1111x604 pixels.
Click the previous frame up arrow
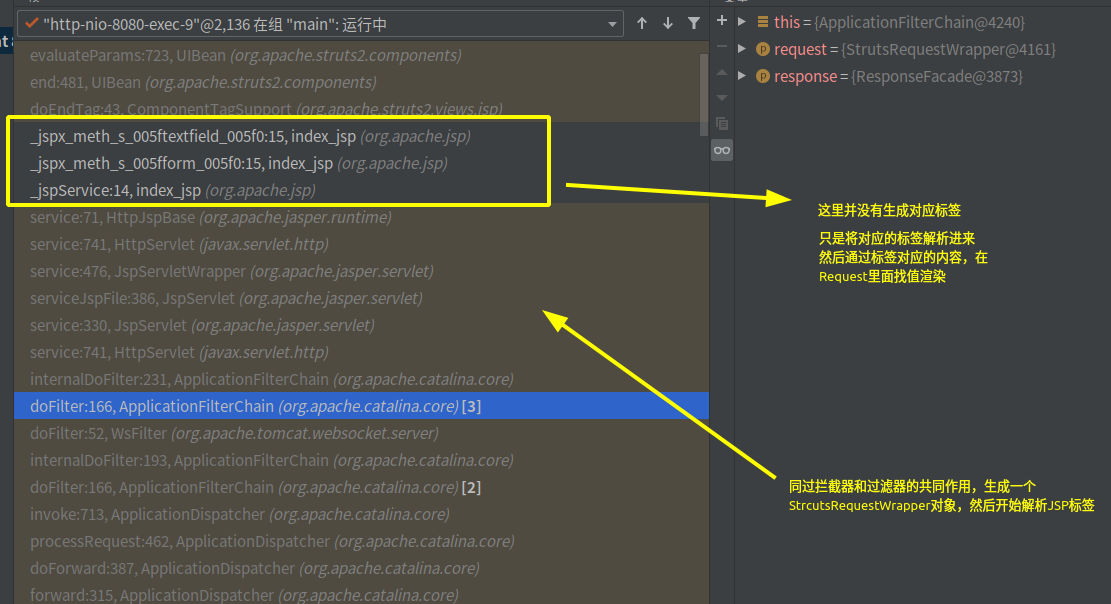[x=642, y=23]
